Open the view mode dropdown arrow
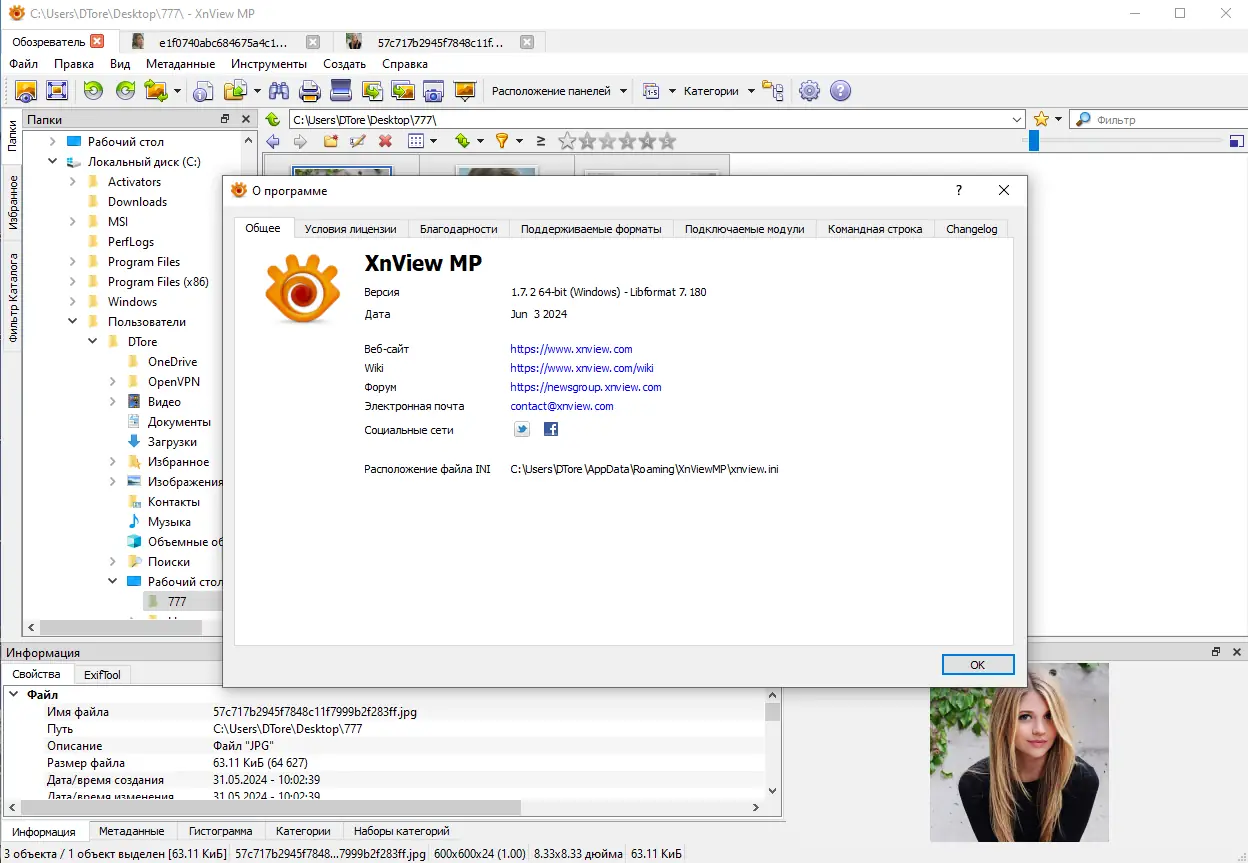This screenshot has width=1248, height=863. click(435, 141)
